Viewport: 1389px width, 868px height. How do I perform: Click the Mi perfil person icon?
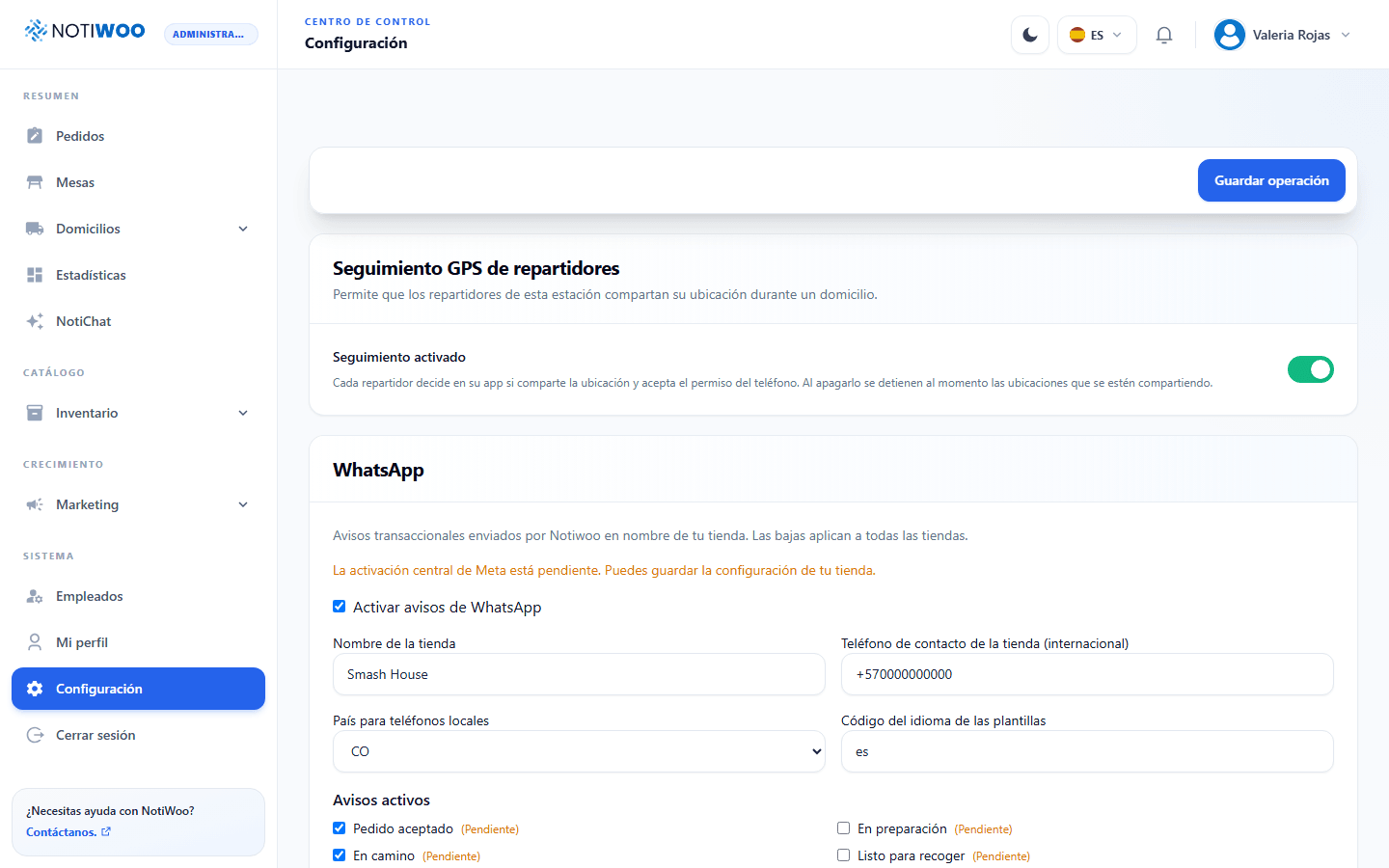pos(35,642)
